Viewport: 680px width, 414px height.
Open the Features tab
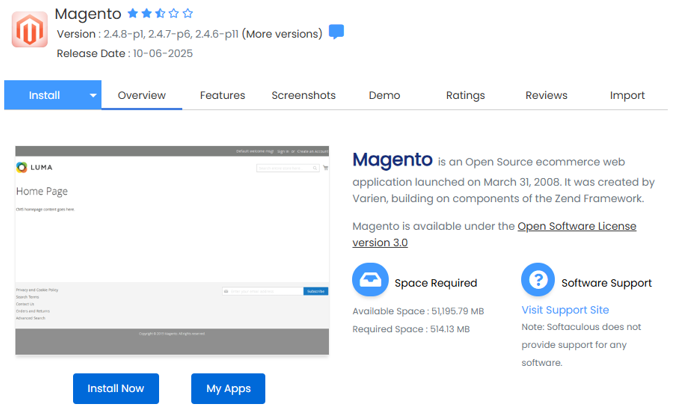(222, 96)
